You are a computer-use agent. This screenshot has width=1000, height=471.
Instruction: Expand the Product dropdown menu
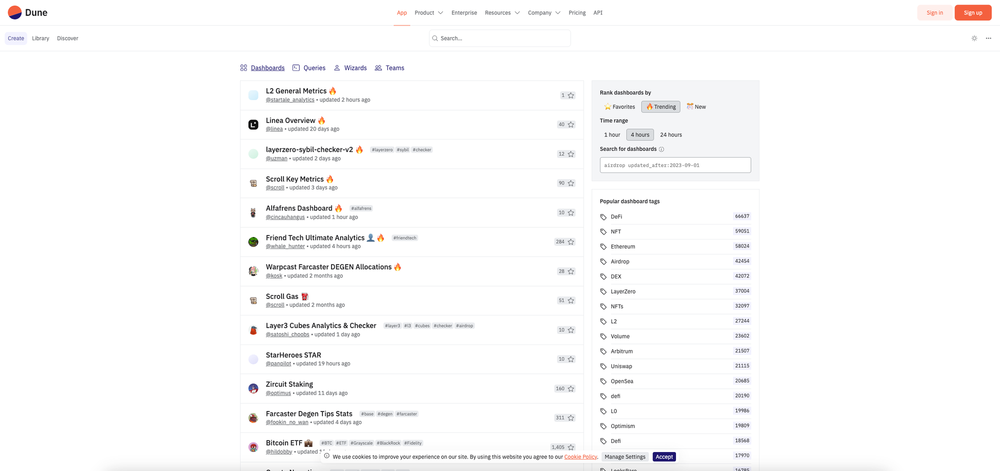tap(429, 13)
